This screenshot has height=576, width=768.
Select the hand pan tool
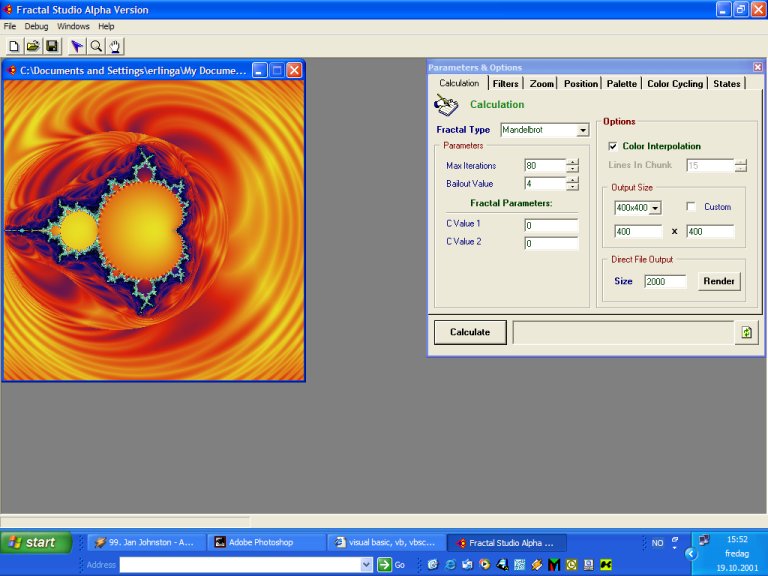(x=115, y=46)
